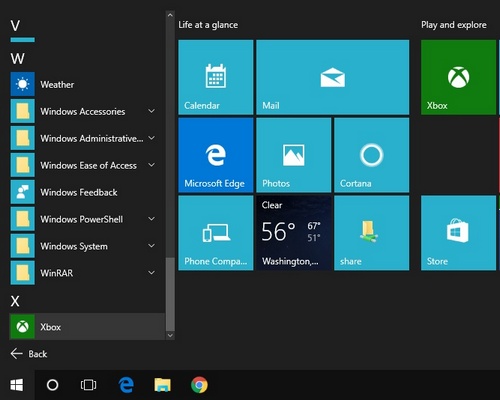
Task: Open Microsoft Edge tile
Action: pyautogui.click(x=216, y=155)
